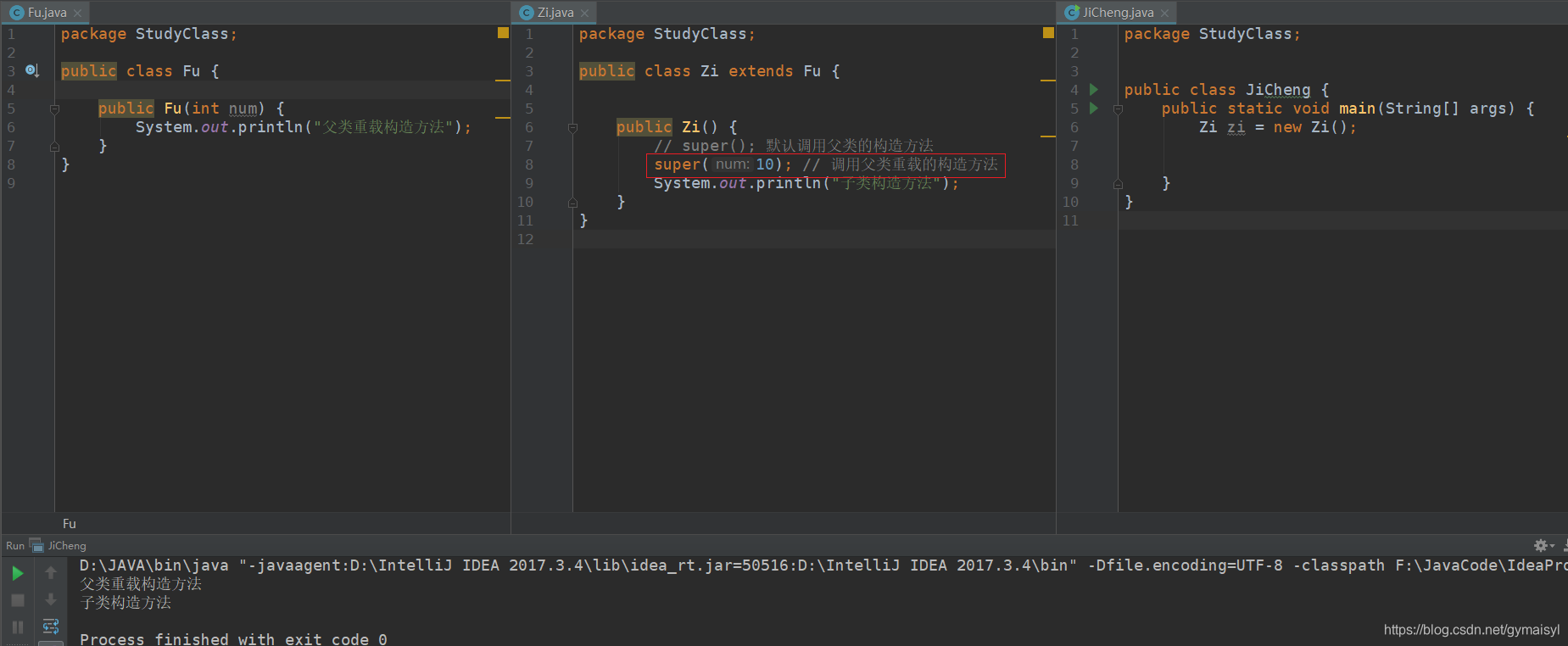The width and height of the screenshot is (1568, 646).
Task: Click console output '子类构造方法'
Action: pyautogui.click(x=126, y=602)
